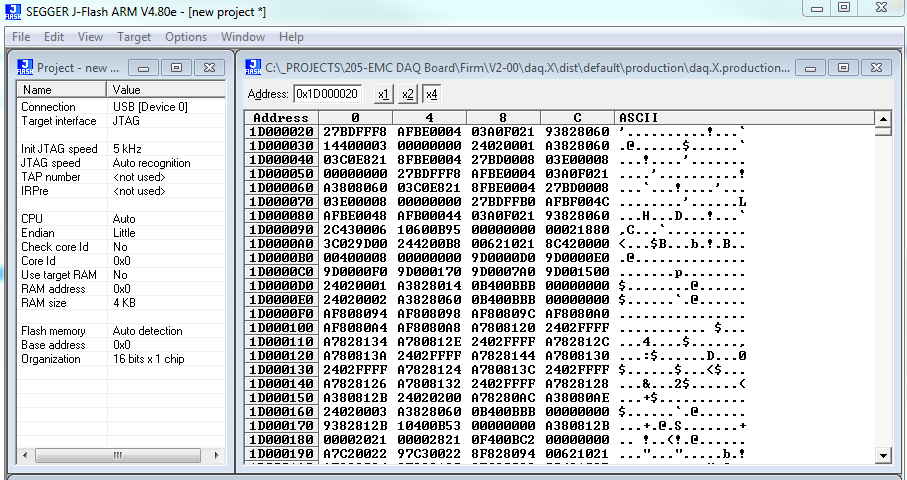This screenshot has width=907, height=480.
Task: Click the Project panel J-Flash icon
Action: click(24, 67)
